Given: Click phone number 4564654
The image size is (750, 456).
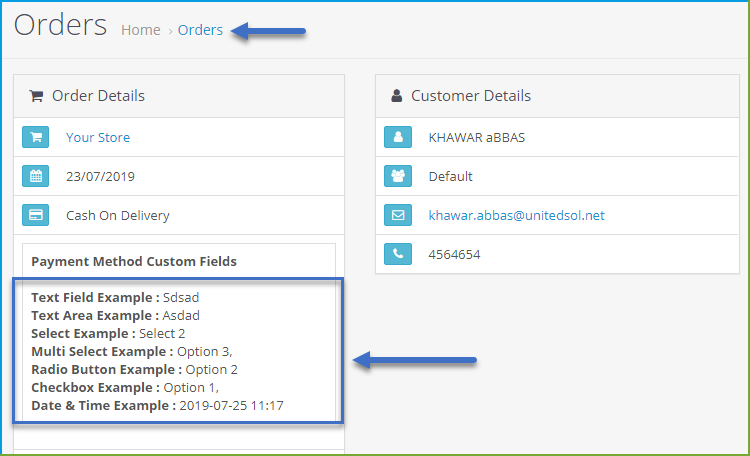Looking at the screenshot, I should [x=454, y=255].
